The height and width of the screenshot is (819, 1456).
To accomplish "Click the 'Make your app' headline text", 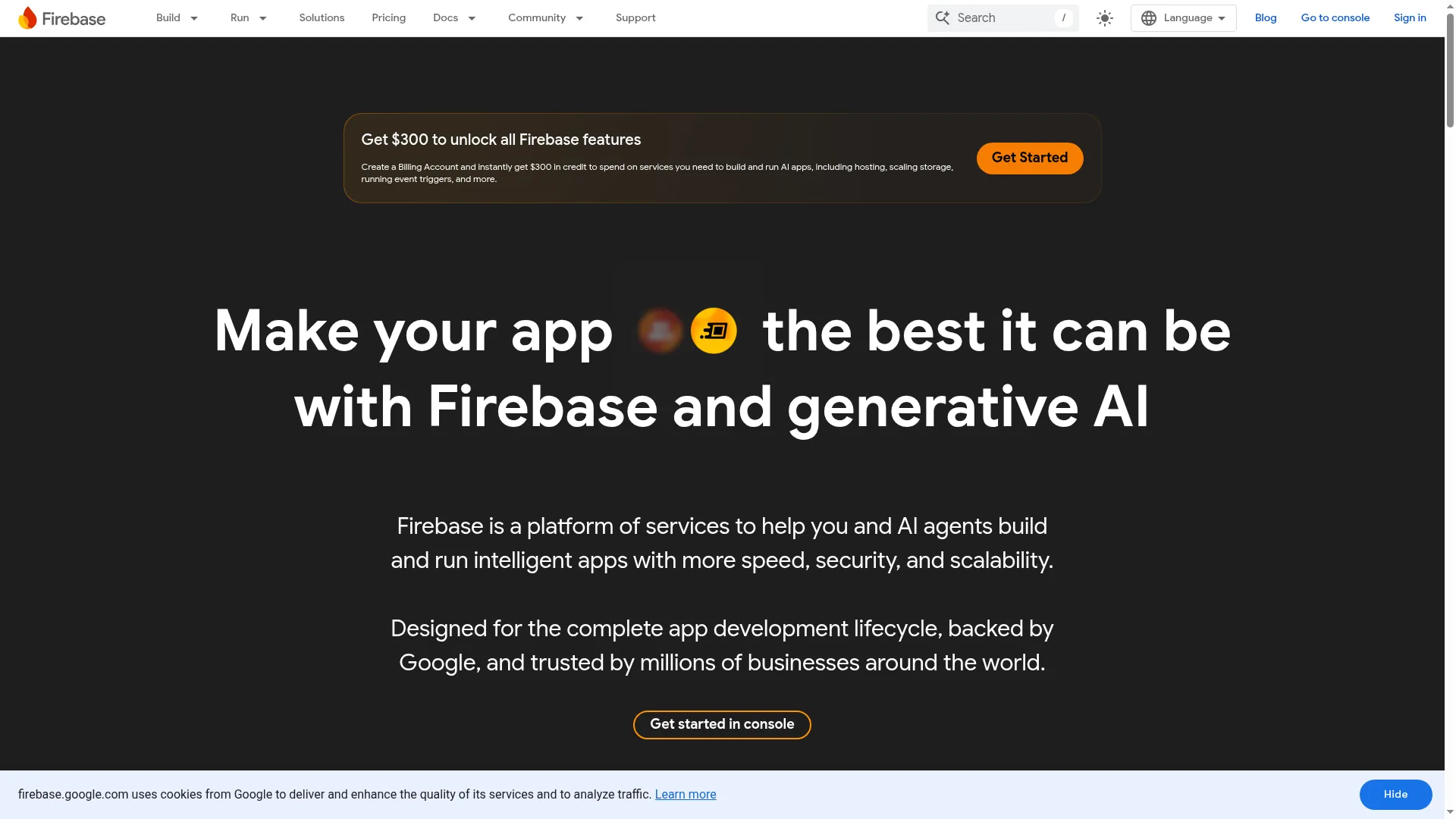I will pyautogui.click(x=413, y=331).
